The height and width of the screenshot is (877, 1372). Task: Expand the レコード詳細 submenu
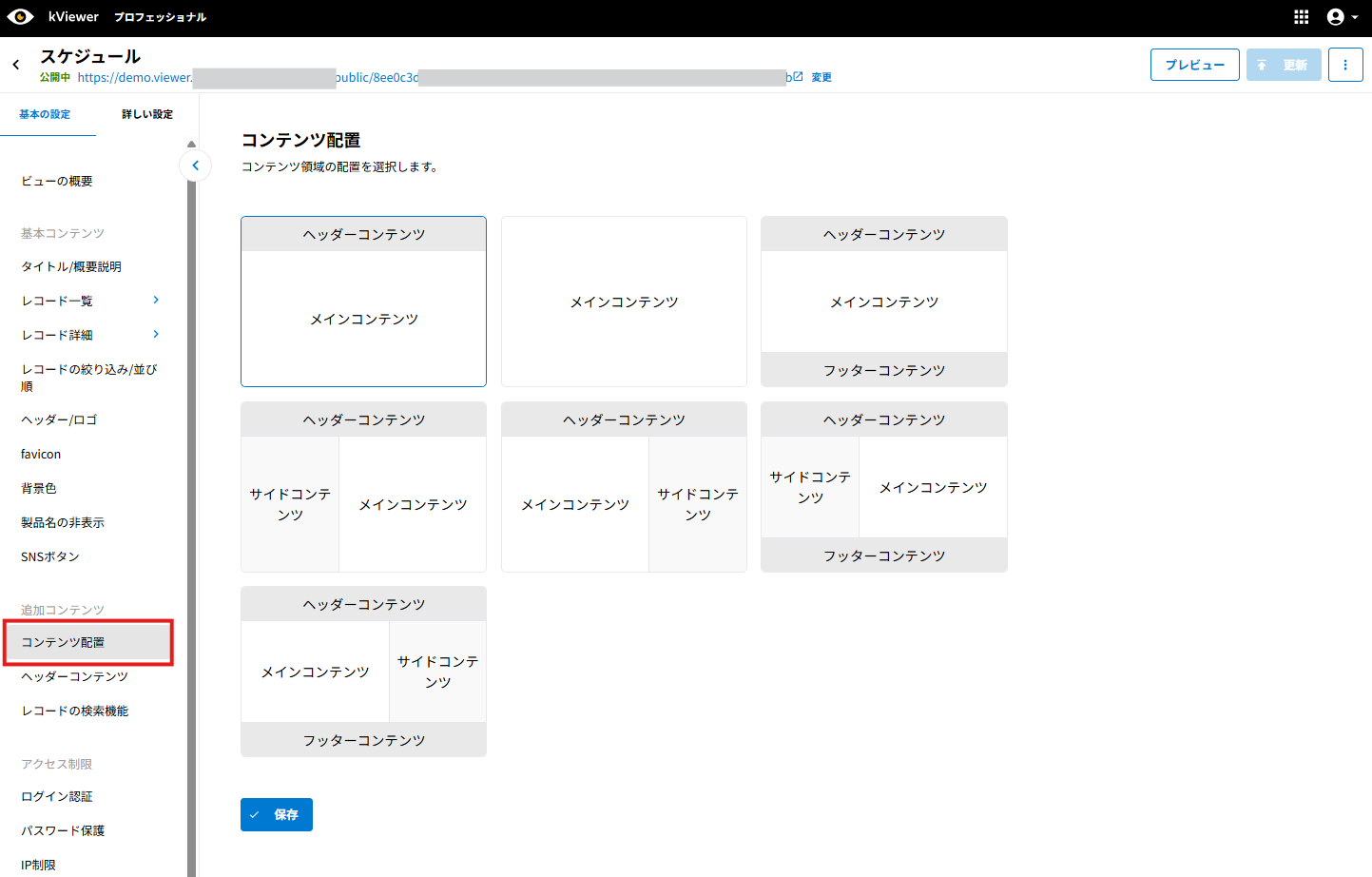click(156, 335)
